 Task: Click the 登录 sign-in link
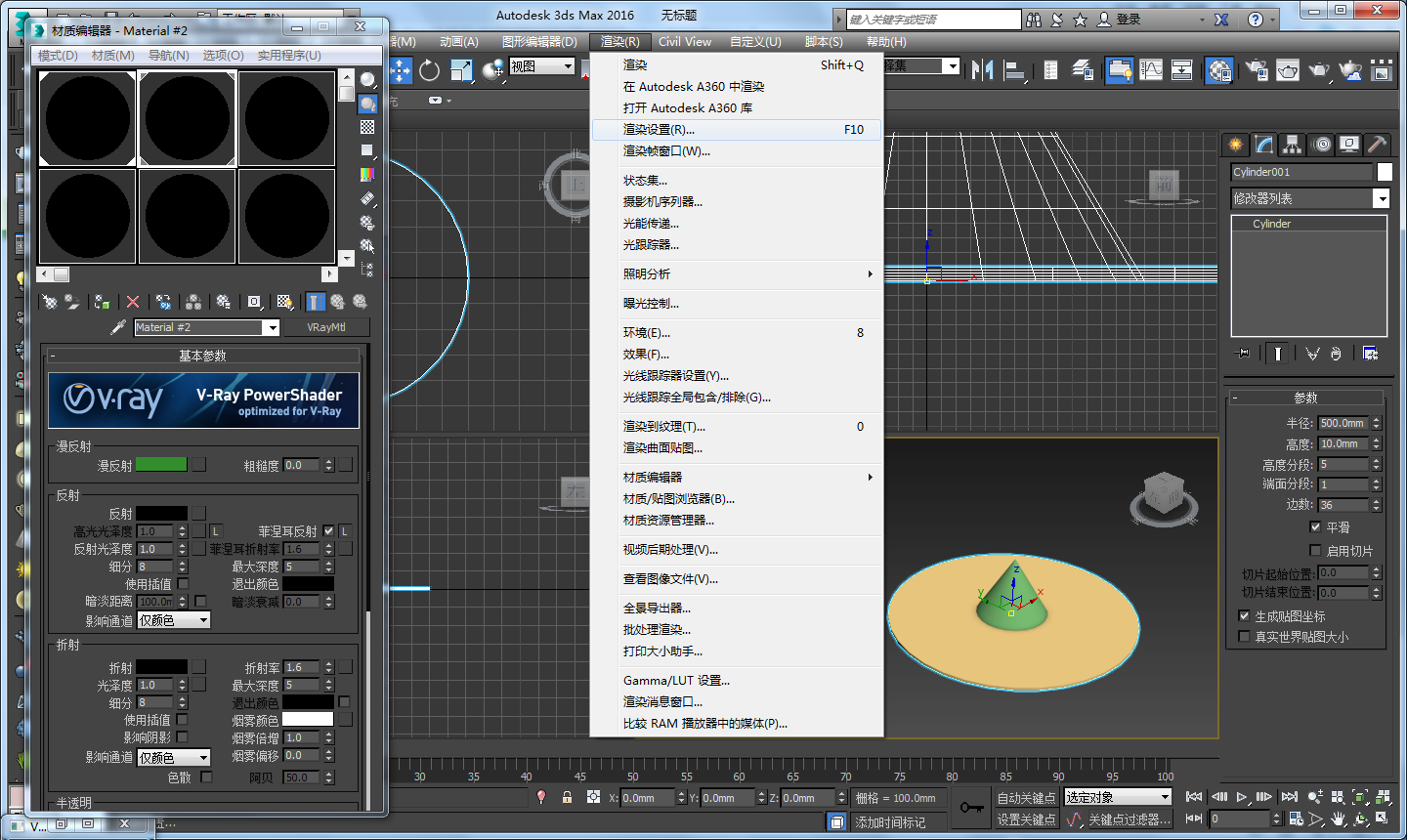(x=1129, y=19)
